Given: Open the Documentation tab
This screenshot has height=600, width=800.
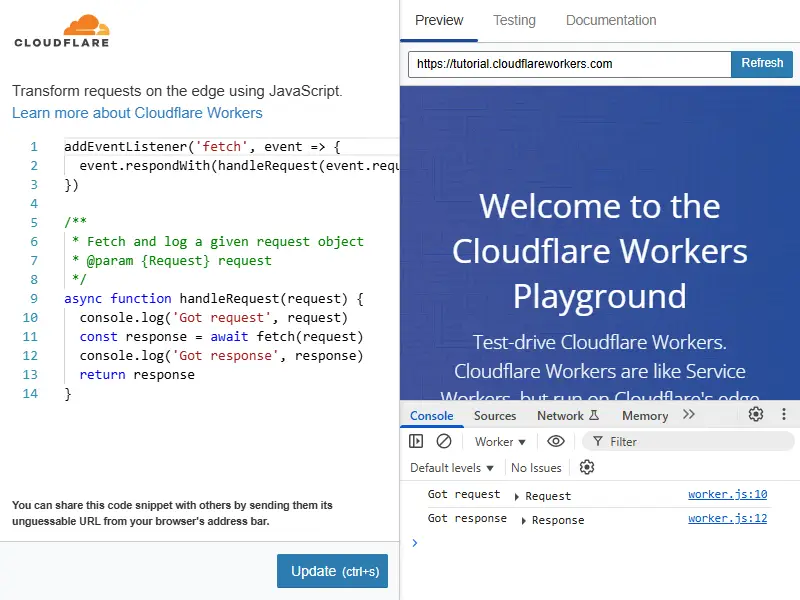Looking at the screenshot, I should click(611, 20).
